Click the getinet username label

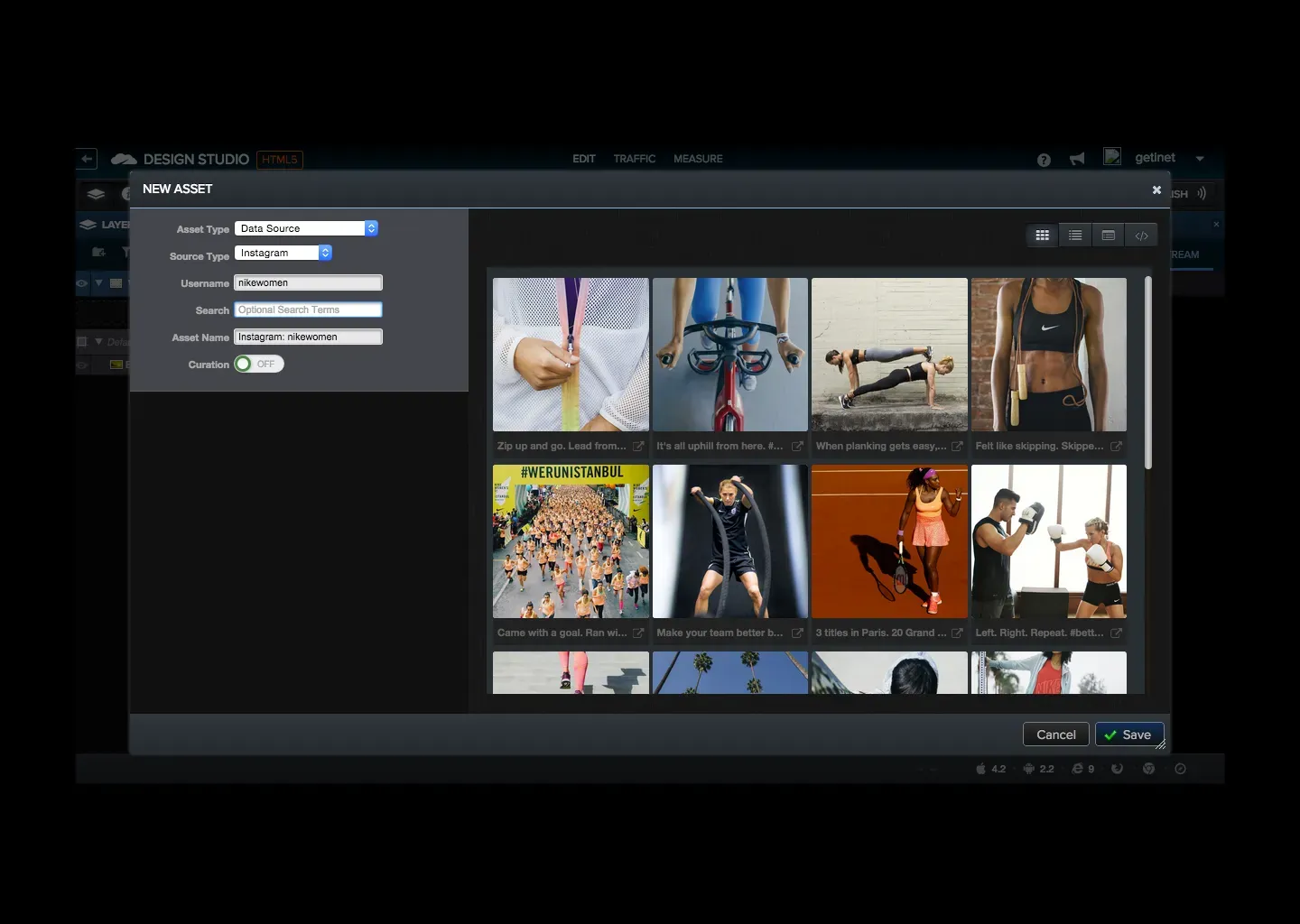point(1156,158)
